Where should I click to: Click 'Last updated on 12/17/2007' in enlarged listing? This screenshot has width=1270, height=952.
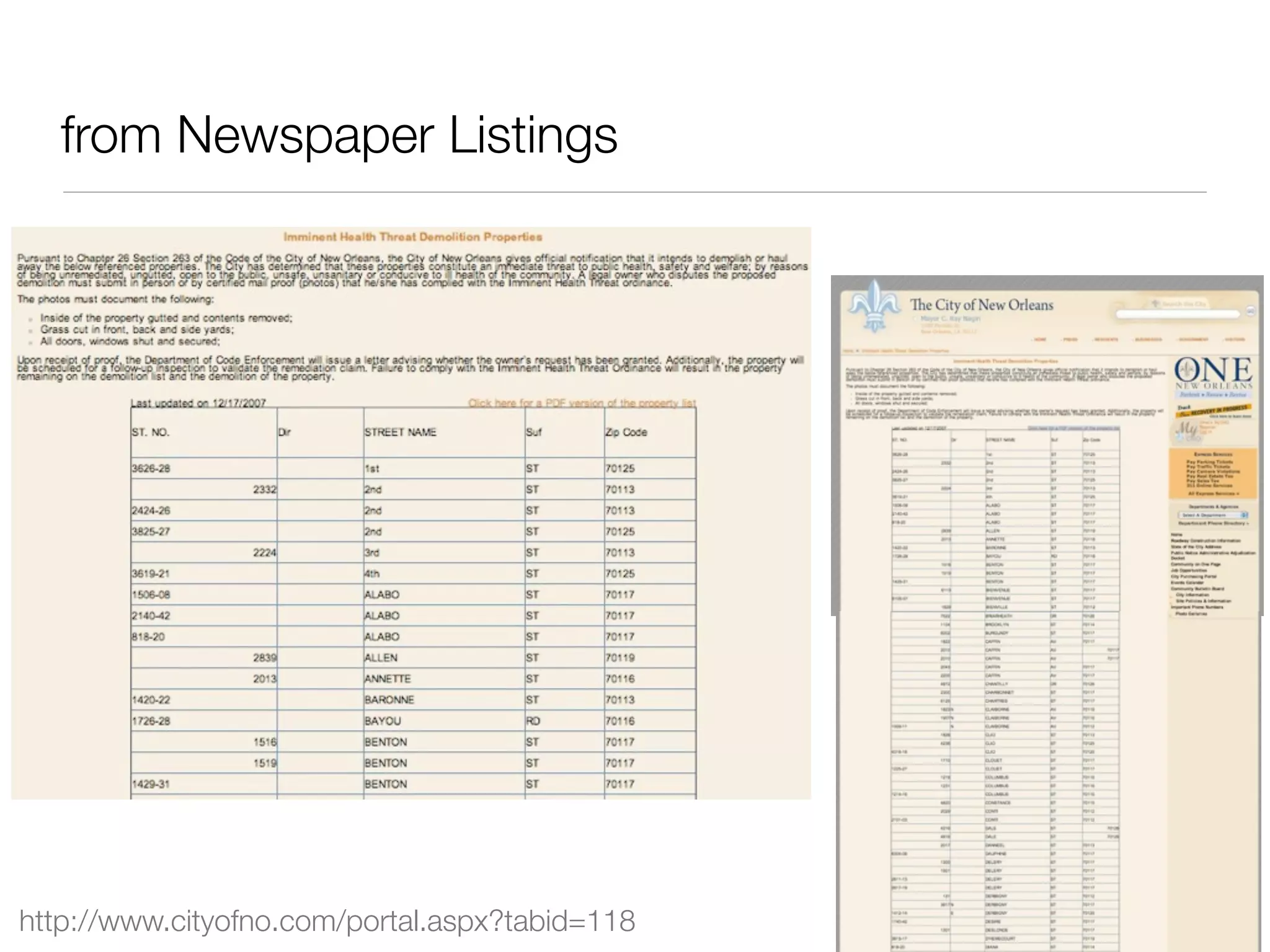[x=198, y=403]
